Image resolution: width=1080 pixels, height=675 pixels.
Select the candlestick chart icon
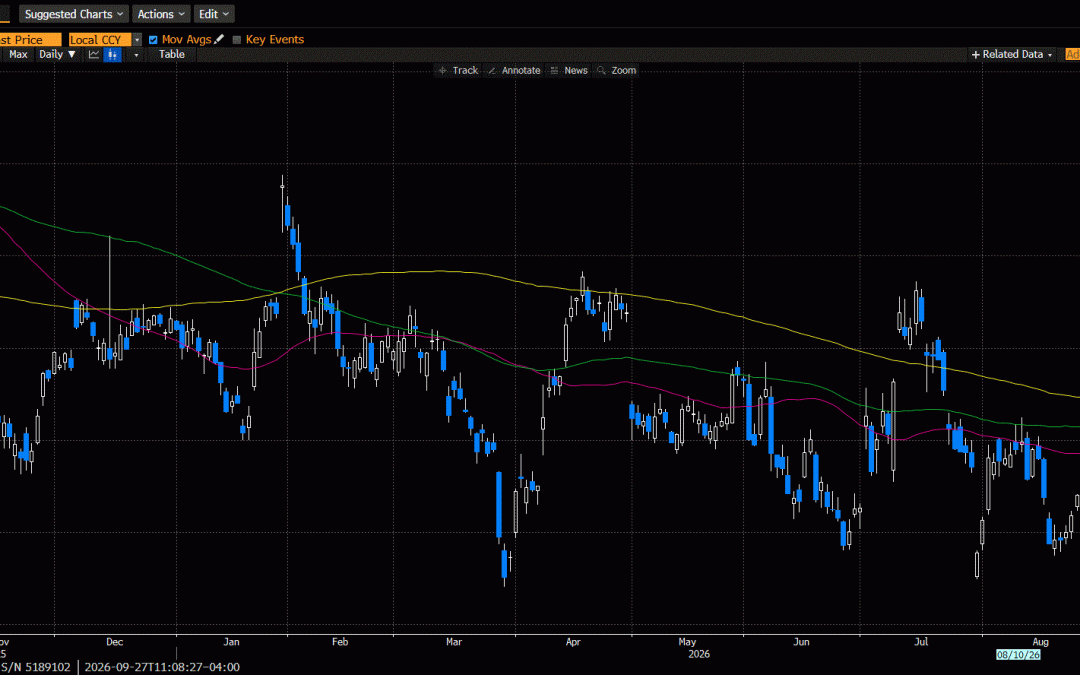click(x=112, y=54)
